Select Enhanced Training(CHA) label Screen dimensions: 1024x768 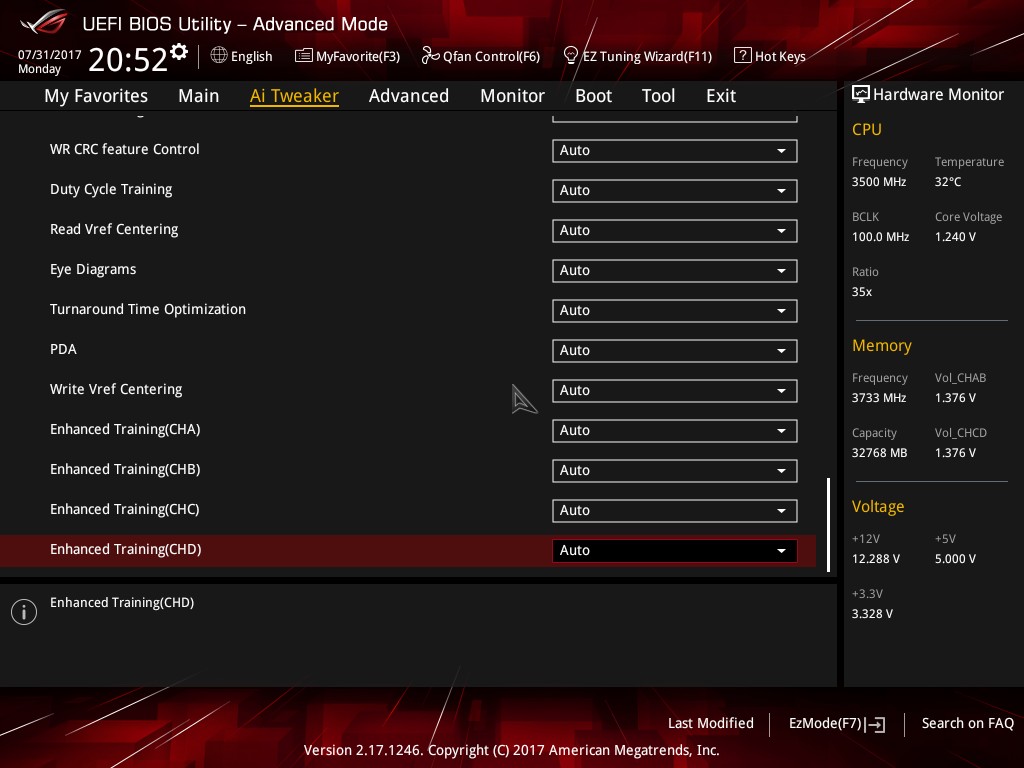(x=125, y=429)
